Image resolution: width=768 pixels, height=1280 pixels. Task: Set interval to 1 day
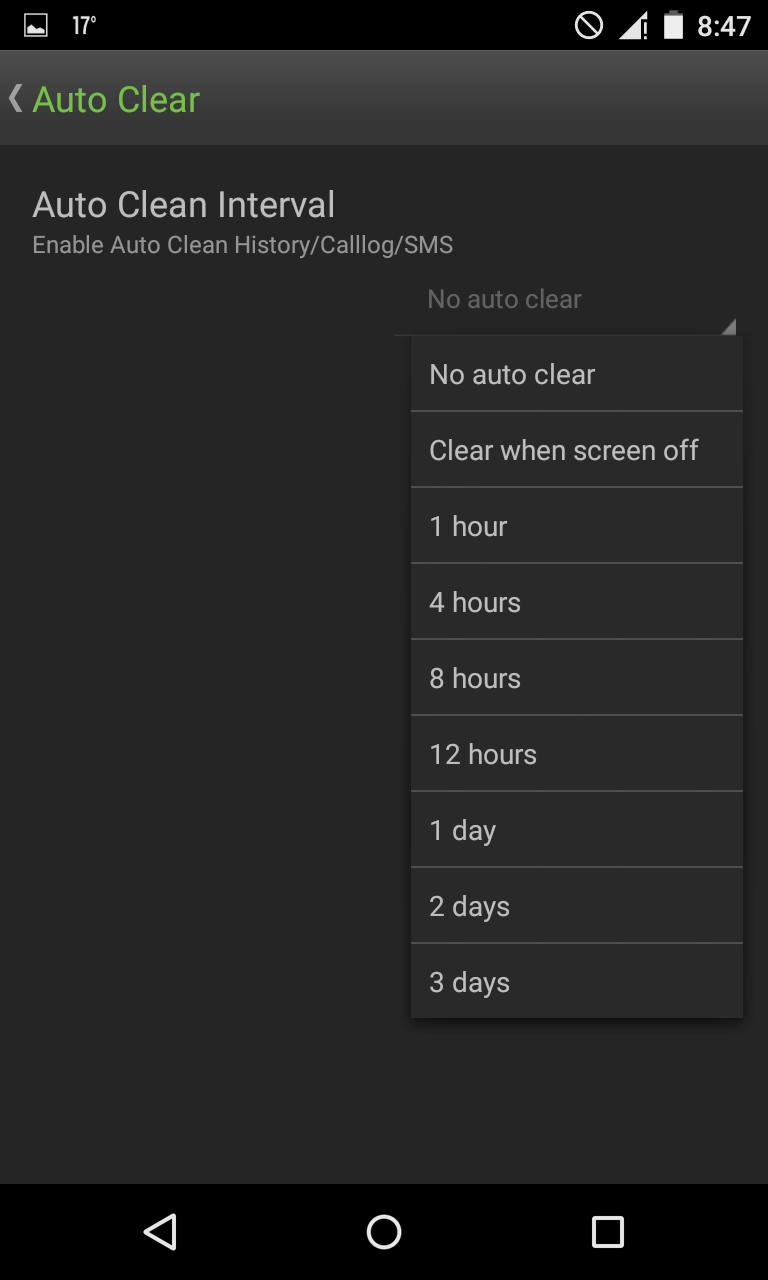pyautogui.click(x=576, y=830)
